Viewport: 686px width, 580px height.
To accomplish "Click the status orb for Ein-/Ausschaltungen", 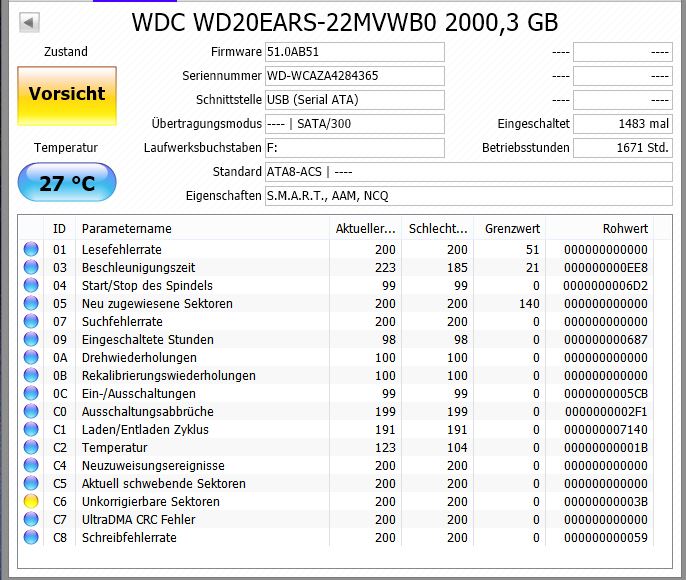I will (x=31, y=393).
